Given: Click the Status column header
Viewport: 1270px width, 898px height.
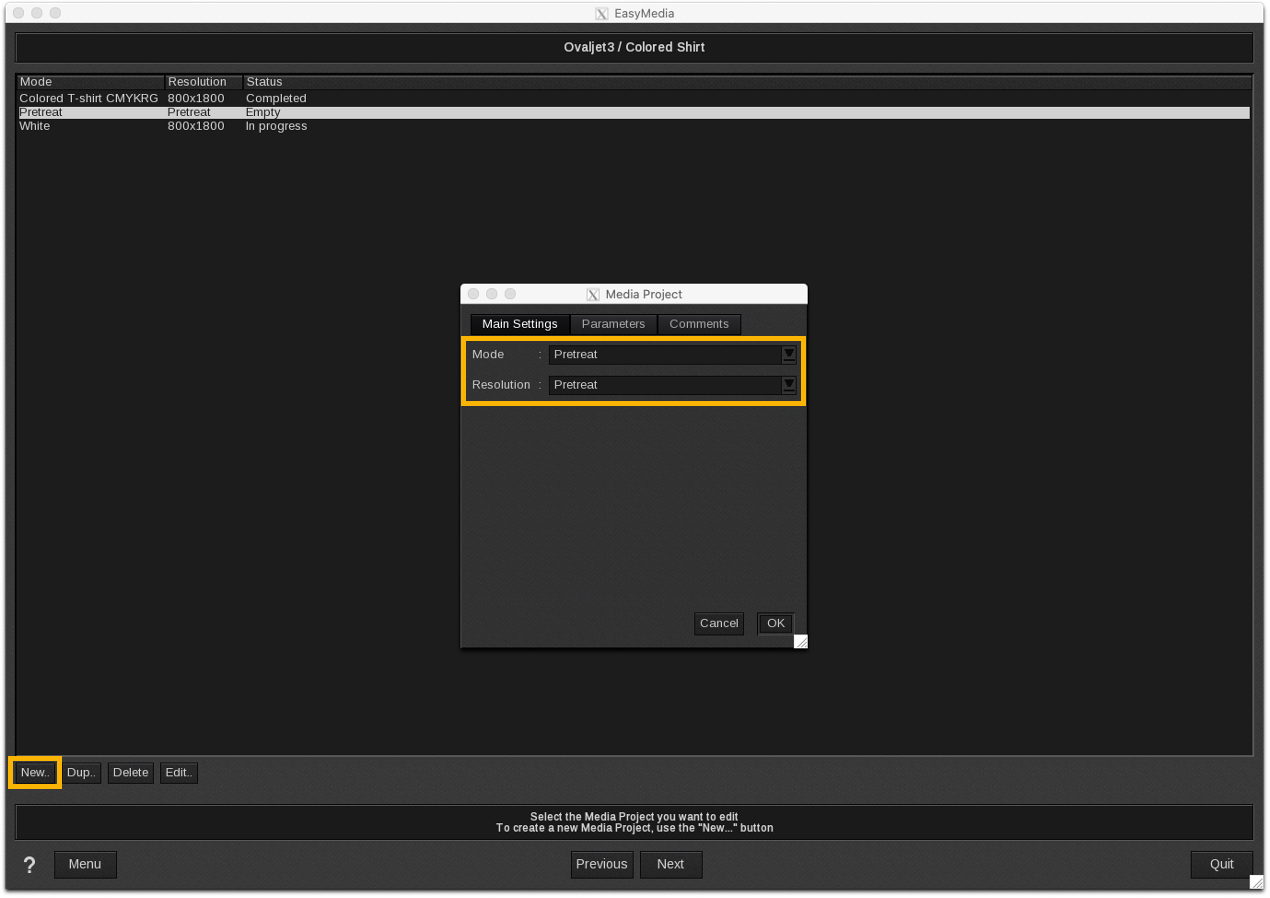Looking at the screenshot, I should coord(264,82).
